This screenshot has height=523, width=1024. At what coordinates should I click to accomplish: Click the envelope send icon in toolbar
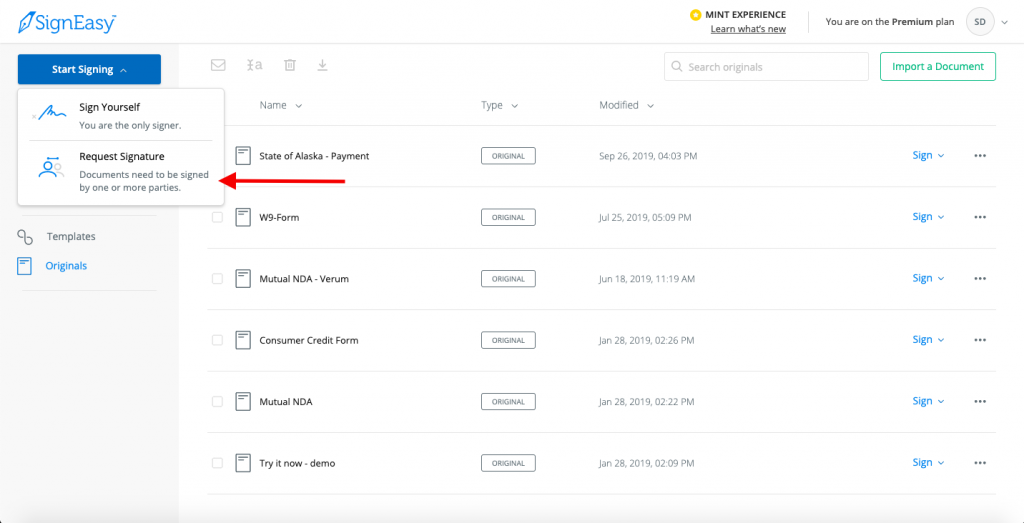[218, 65]
